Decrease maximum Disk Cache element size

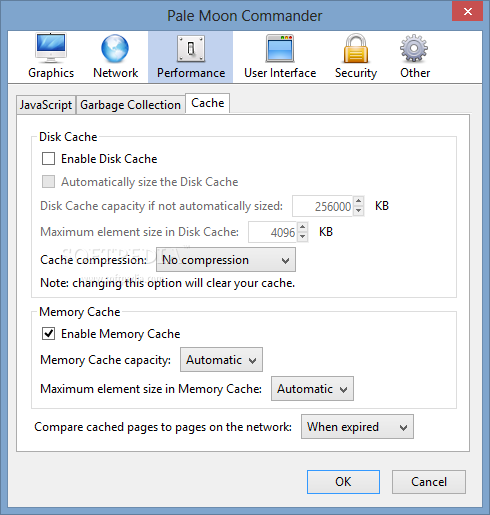(302, 237)
